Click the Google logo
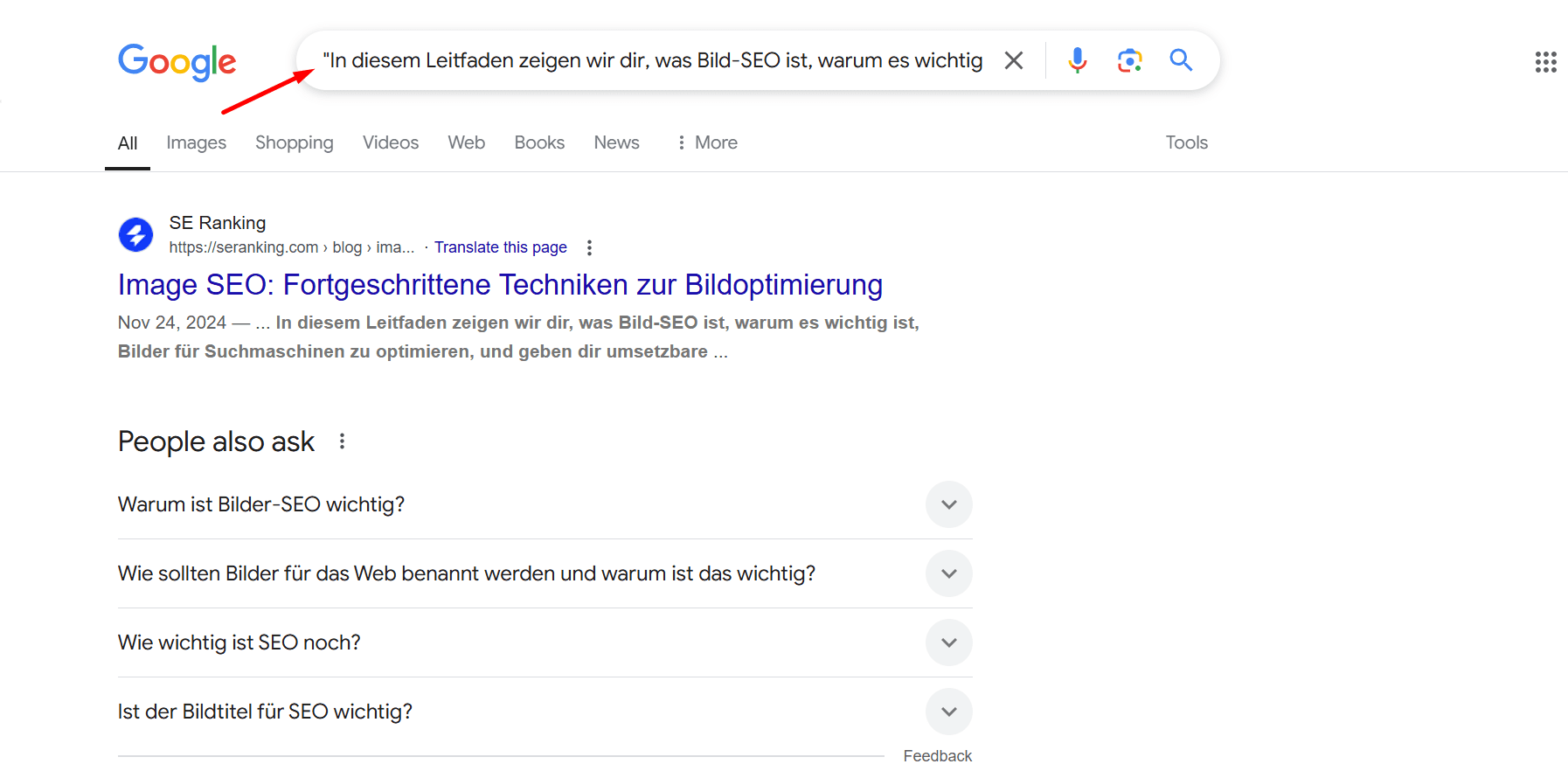The height and width of the screenshot is (764, 1568). (x=177, y=61)
